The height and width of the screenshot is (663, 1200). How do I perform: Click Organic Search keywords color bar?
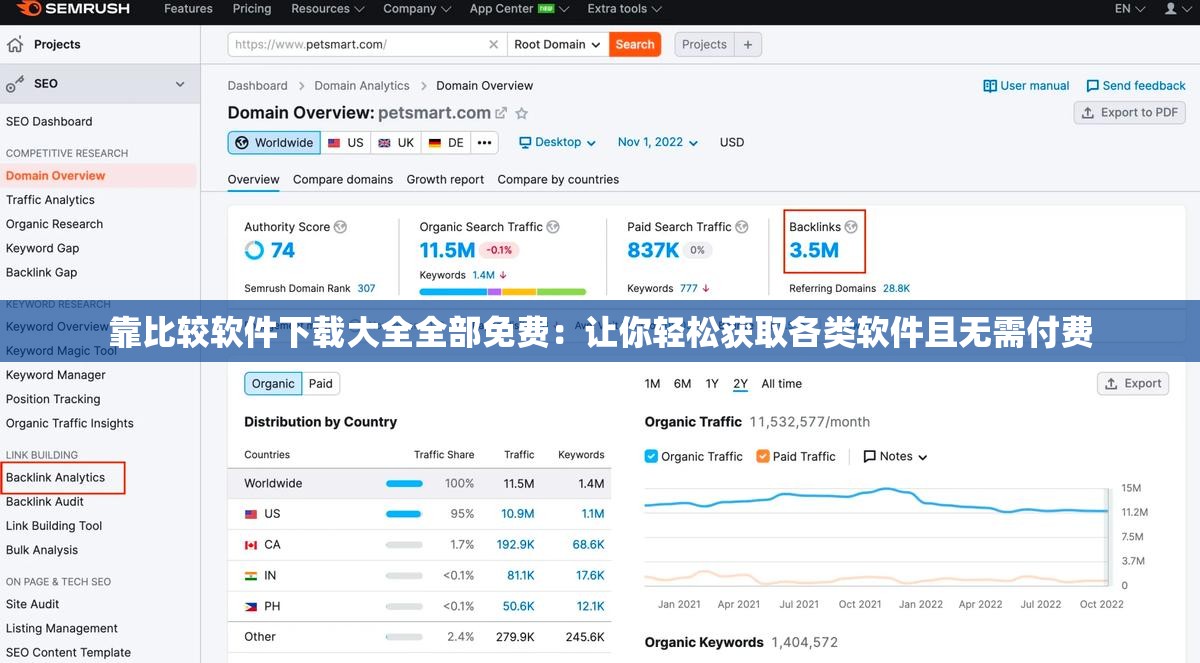[x=502, y=292]
